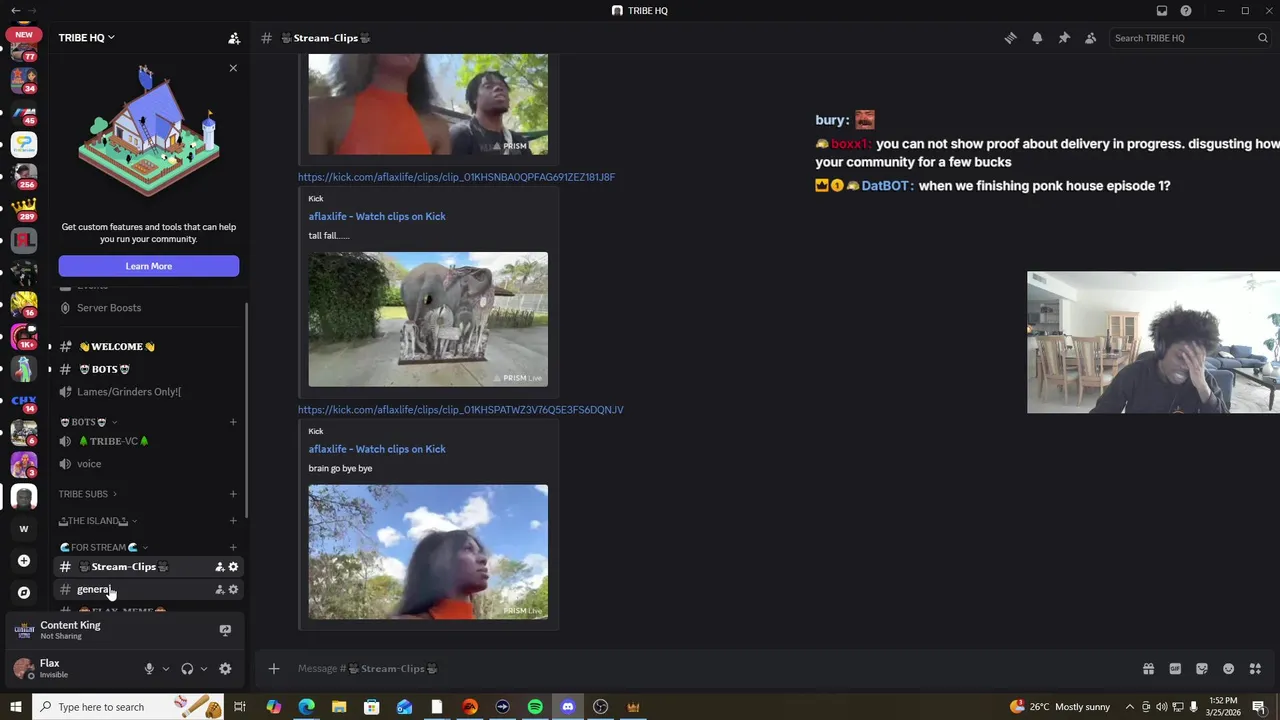Search in TRIBE HQ field
The width and height of the screenshot is (1280, 720).
1190,38
